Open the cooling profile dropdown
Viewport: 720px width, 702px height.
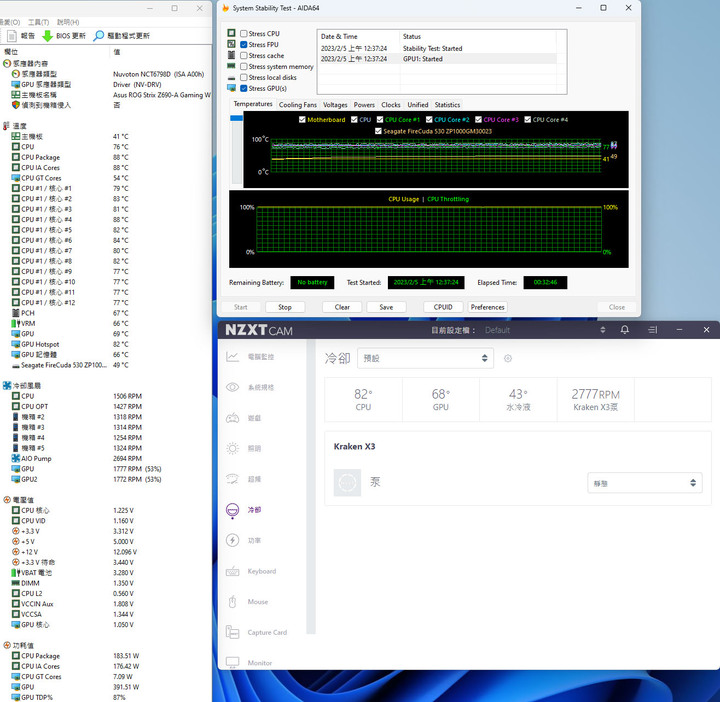click(425, 358)
